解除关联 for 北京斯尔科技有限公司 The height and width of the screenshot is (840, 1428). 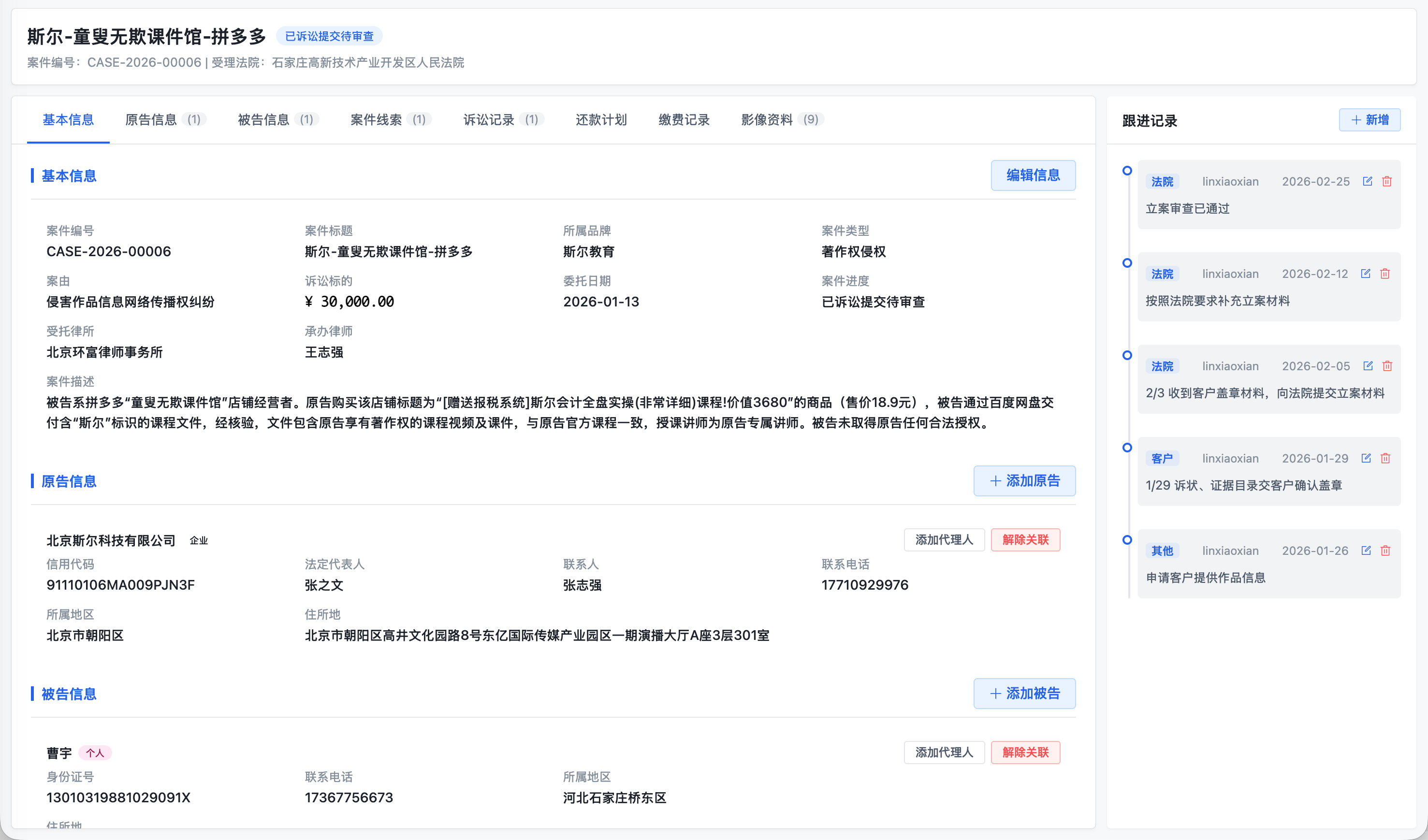tap(1025, 540)
